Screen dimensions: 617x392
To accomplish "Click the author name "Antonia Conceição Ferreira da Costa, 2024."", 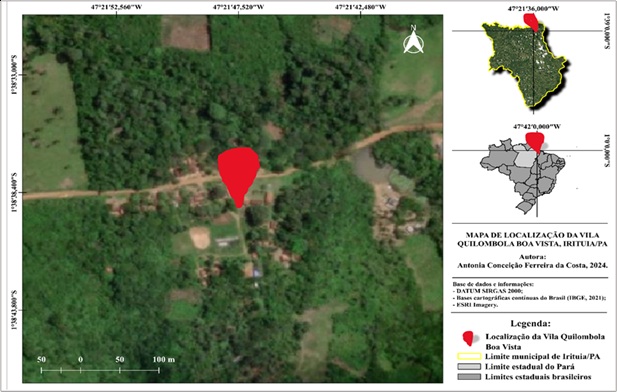I will tap(532, 265).
